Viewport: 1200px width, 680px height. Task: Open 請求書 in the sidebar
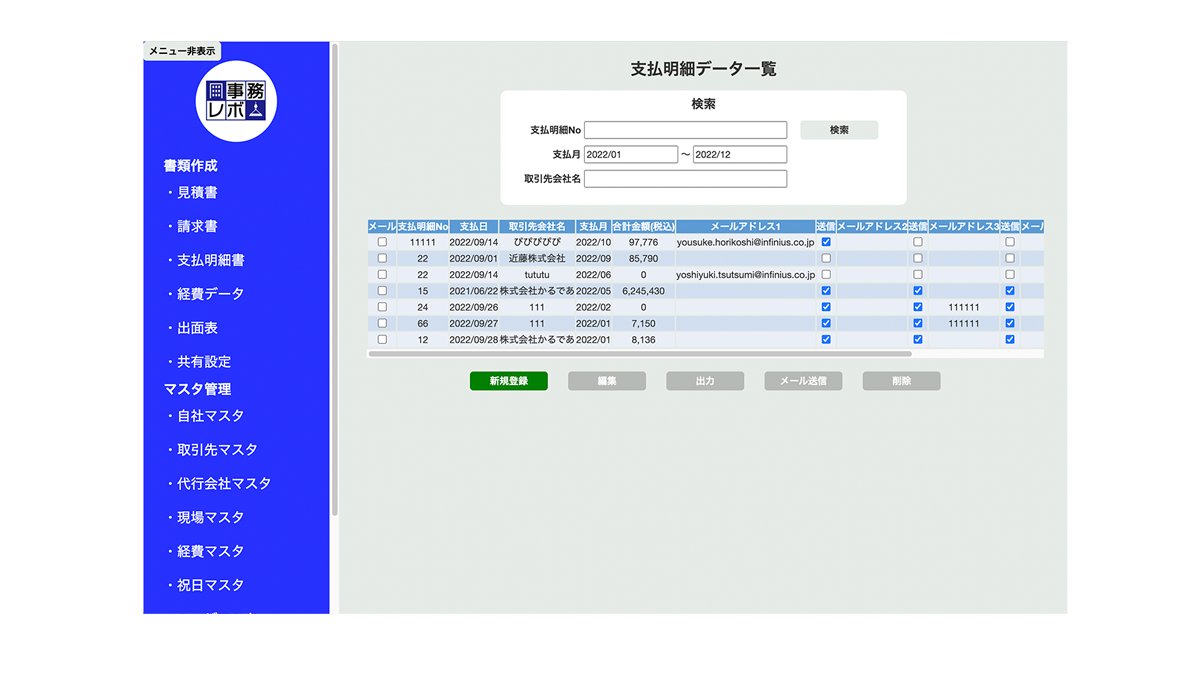pos(197,226)
